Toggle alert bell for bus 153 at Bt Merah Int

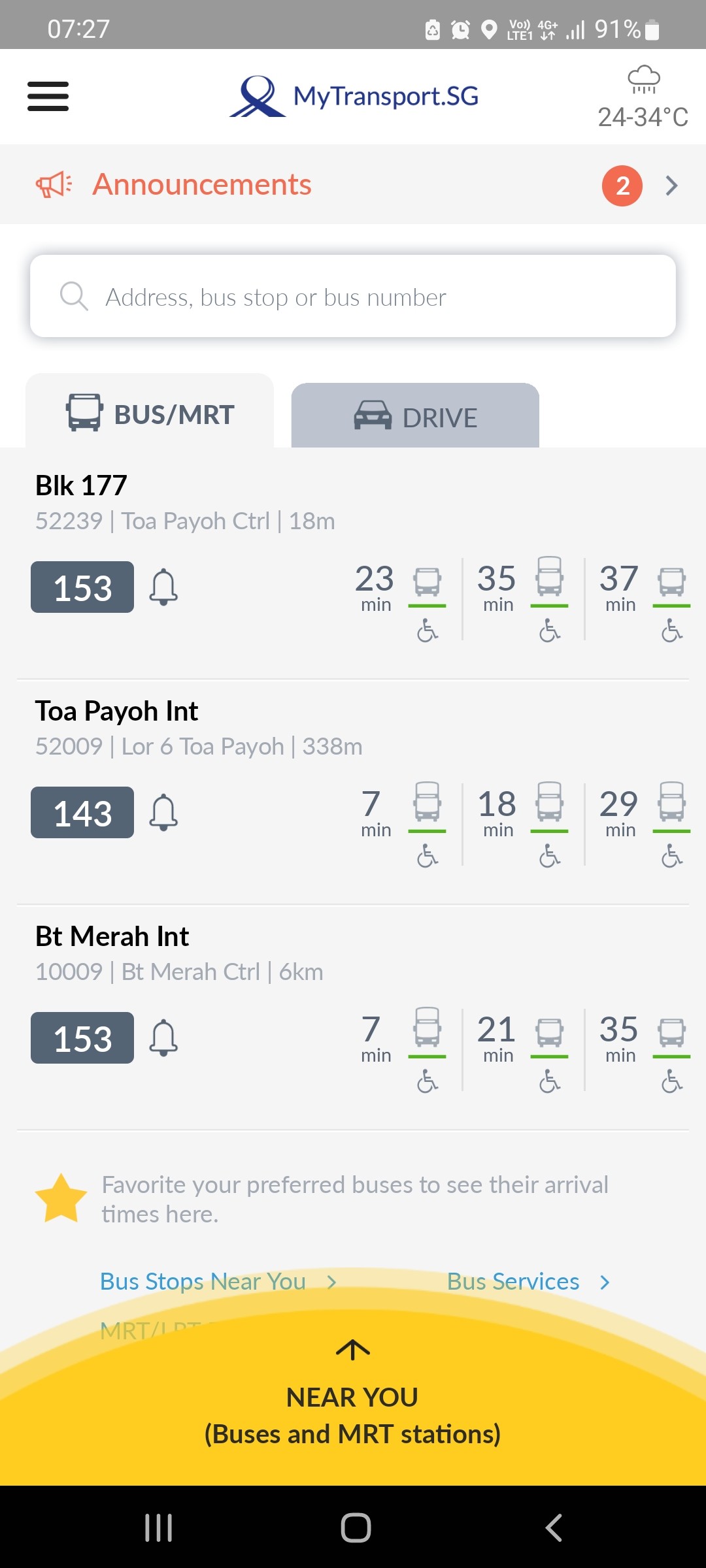[163, 1037]
